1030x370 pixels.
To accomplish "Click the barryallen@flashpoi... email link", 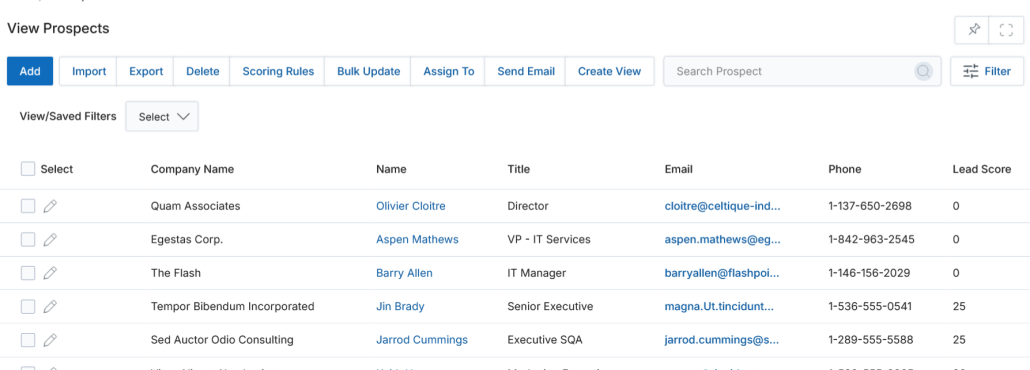I will coord(722,273).
